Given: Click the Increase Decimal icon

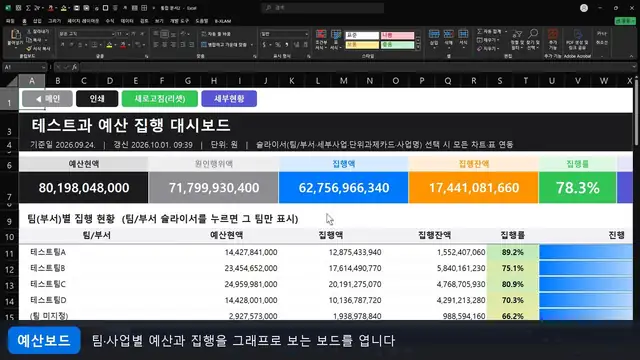Looking at the screenshot, I should point(296,44).
